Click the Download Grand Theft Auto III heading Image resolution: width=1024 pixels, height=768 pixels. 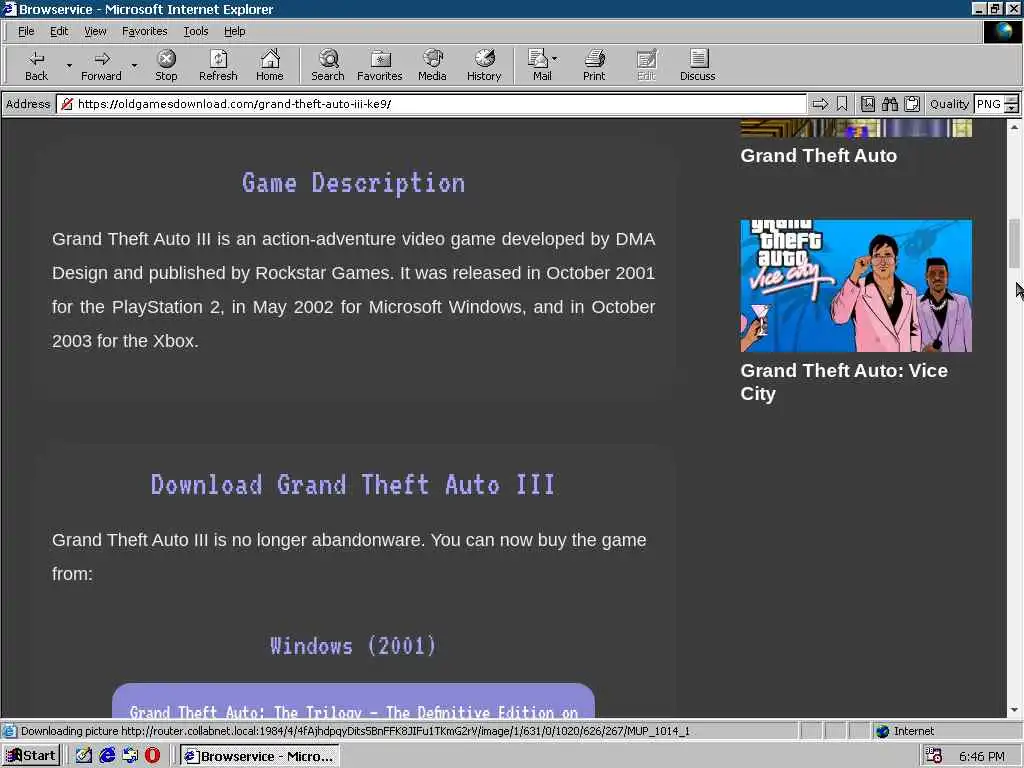pyautogui.click(x=353, y=485)
